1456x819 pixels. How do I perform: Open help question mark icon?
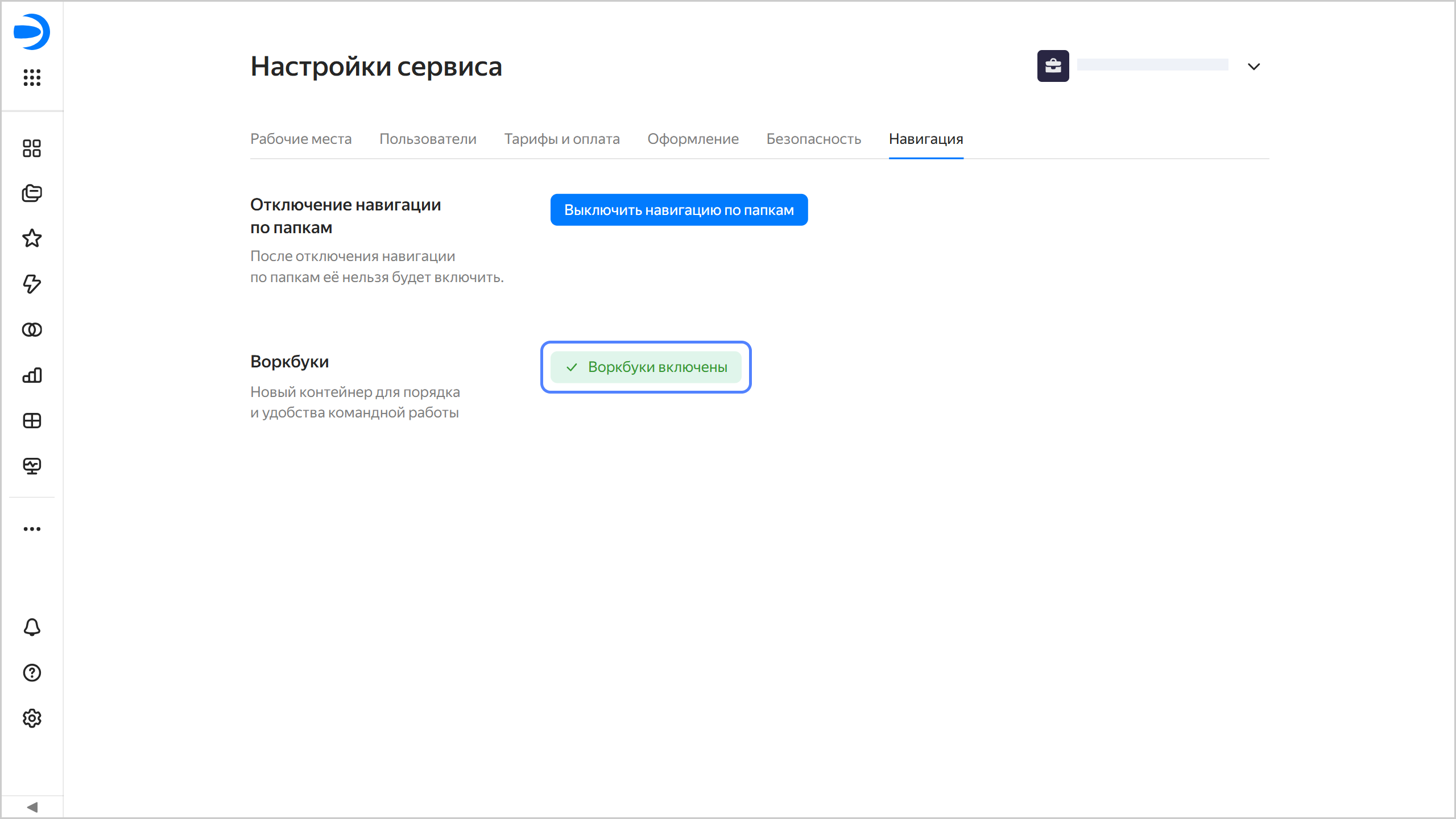(x=32, y=673)
